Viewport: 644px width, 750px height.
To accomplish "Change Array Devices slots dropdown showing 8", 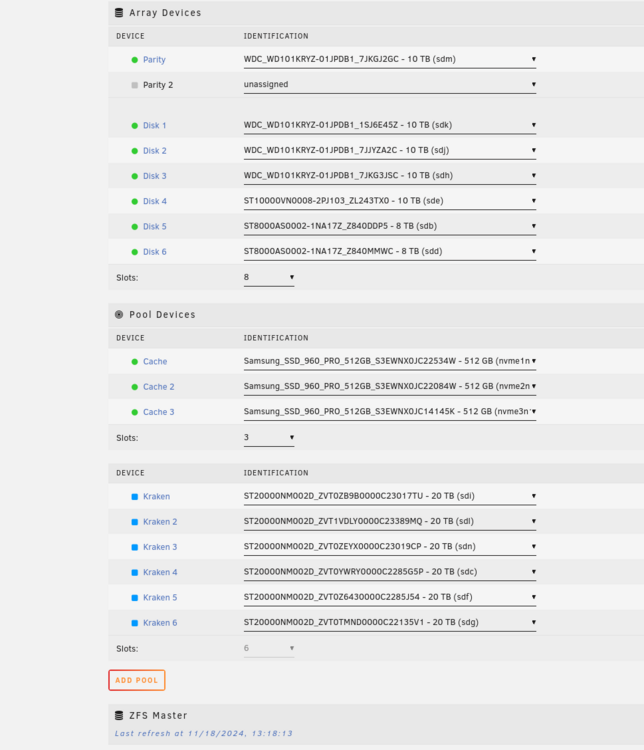I will click(269, 277).
